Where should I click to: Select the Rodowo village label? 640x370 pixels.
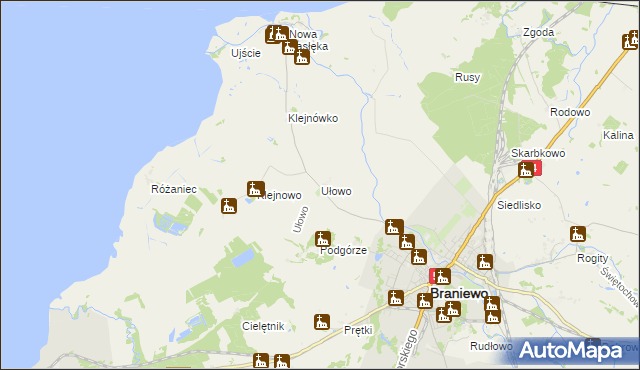pos(570,112)
